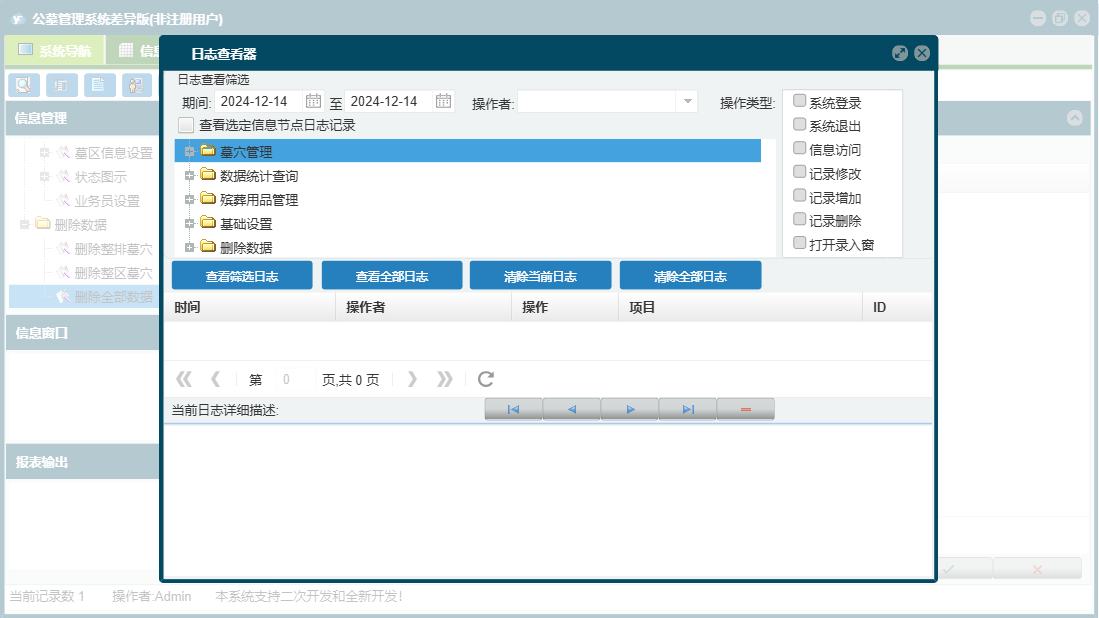This screenshot has height=618, width=1099.
Task: Select 删除全部数据 in main sidebar
Action: click(x=114, y=296)
